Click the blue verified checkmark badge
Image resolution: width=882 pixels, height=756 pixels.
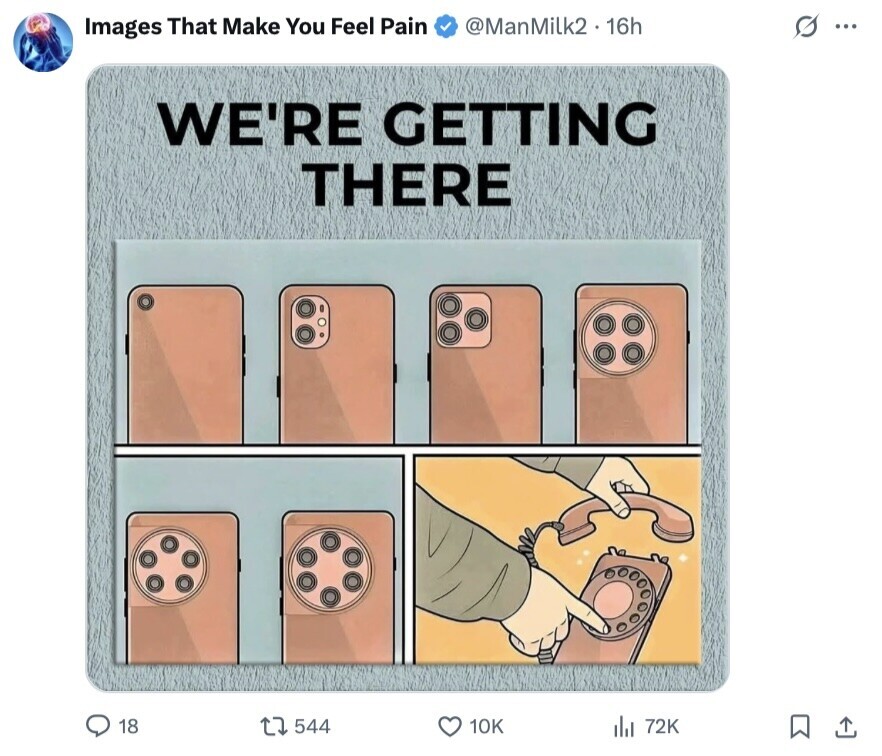tap(445, 27)
